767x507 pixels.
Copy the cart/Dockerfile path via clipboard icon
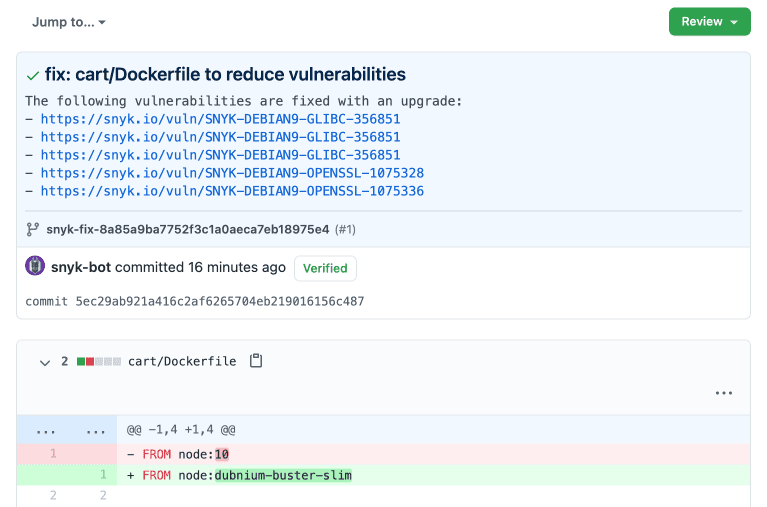(x=256, y=361)
